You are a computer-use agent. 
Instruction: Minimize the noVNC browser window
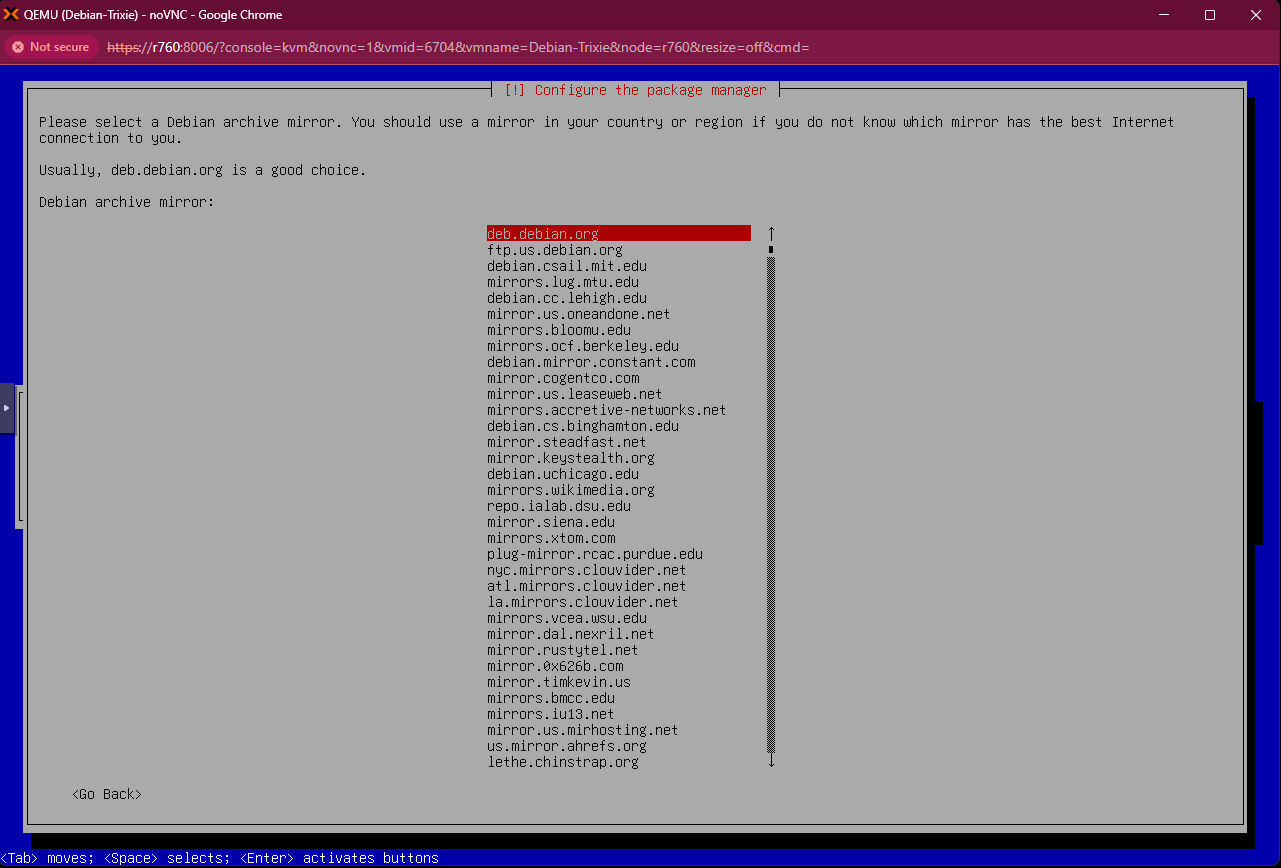[x=1163, y=15]
